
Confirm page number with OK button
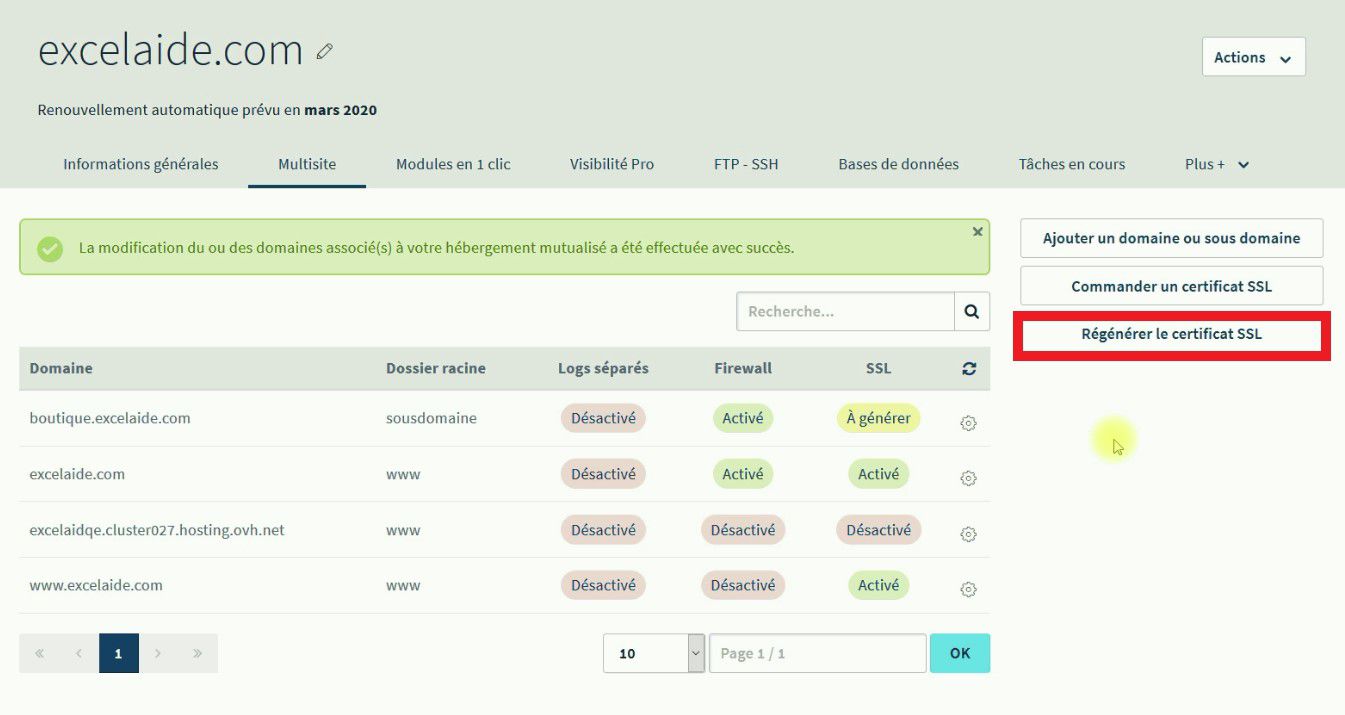960,653
